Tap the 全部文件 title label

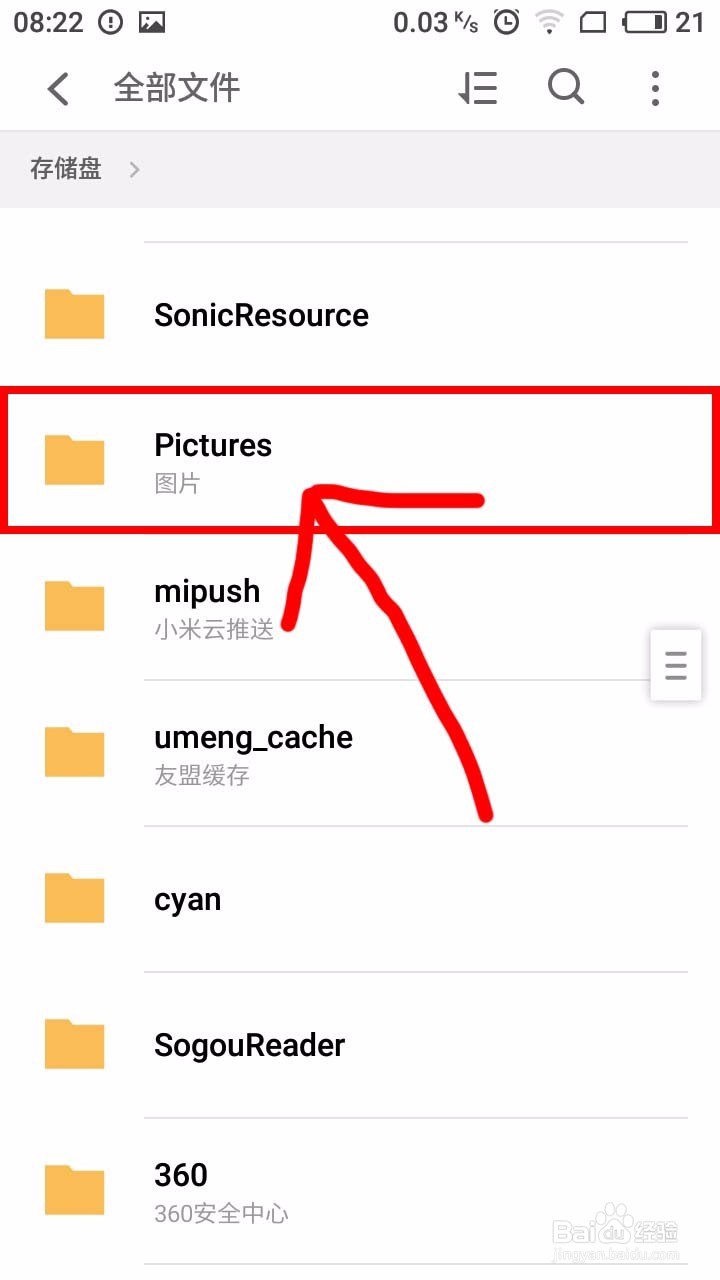(177, 88)
